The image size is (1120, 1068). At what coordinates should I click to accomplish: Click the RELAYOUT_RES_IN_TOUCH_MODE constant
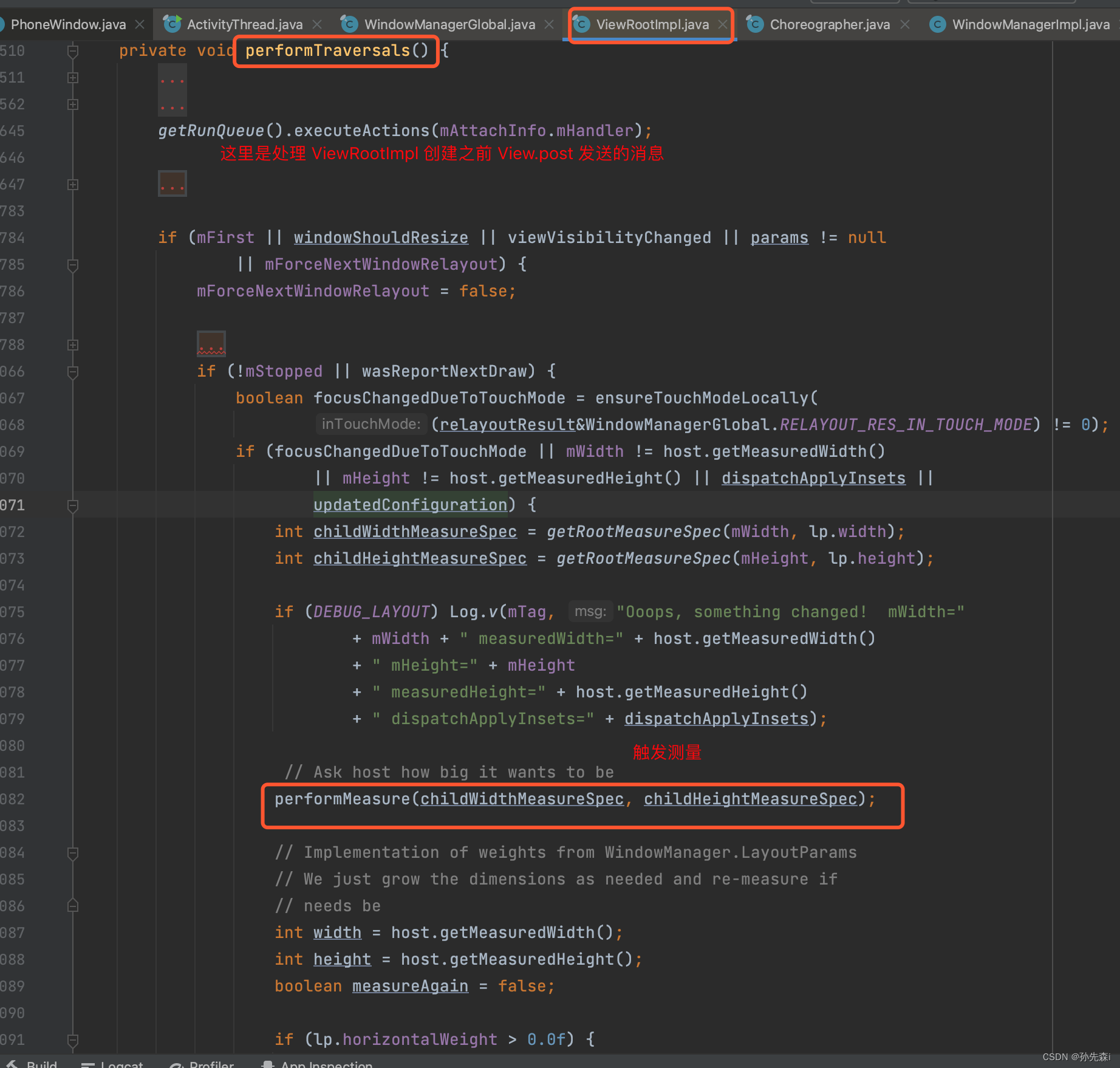(906, 425)
